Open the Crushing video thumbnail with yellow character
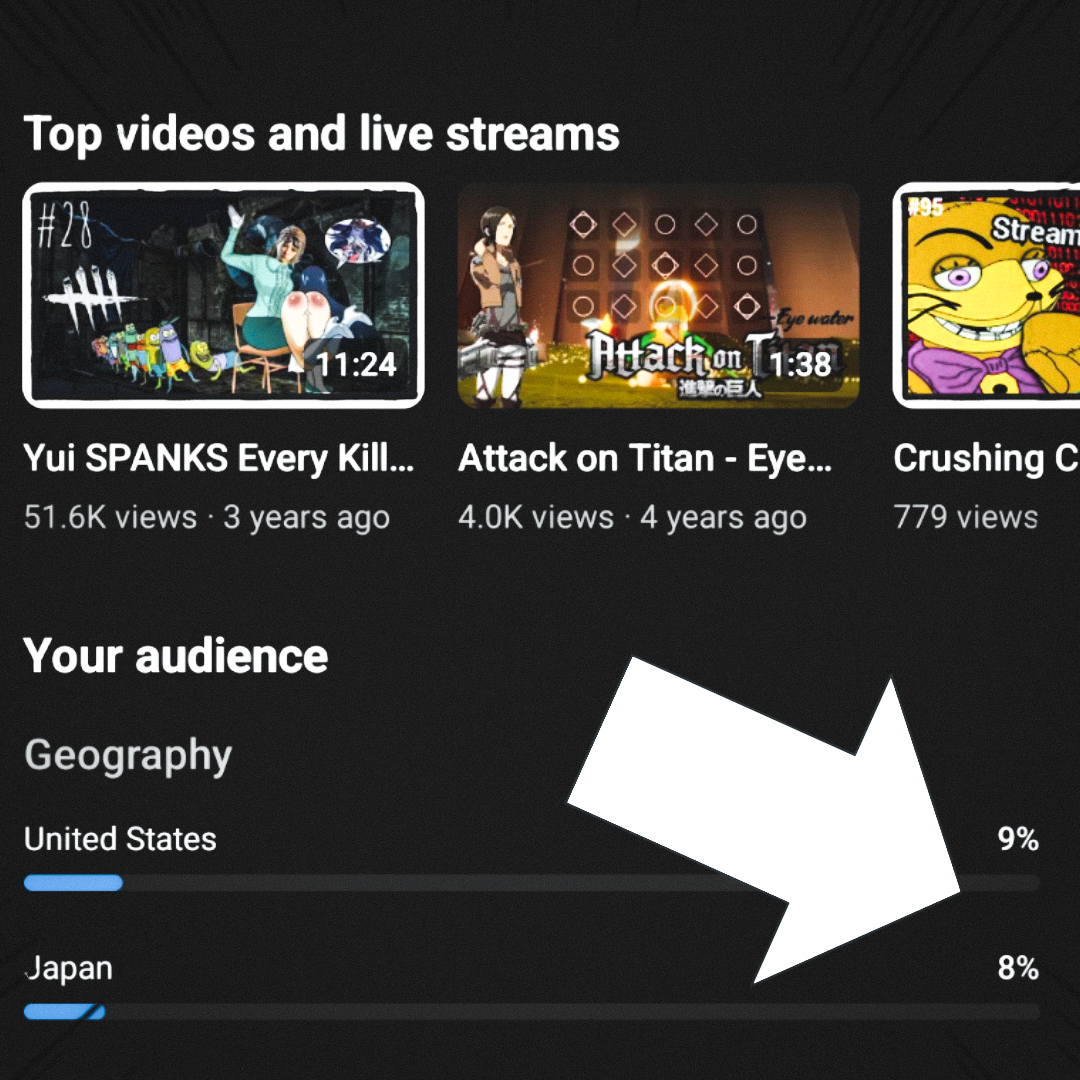The image size is (1080, 1080). (986, 295)
